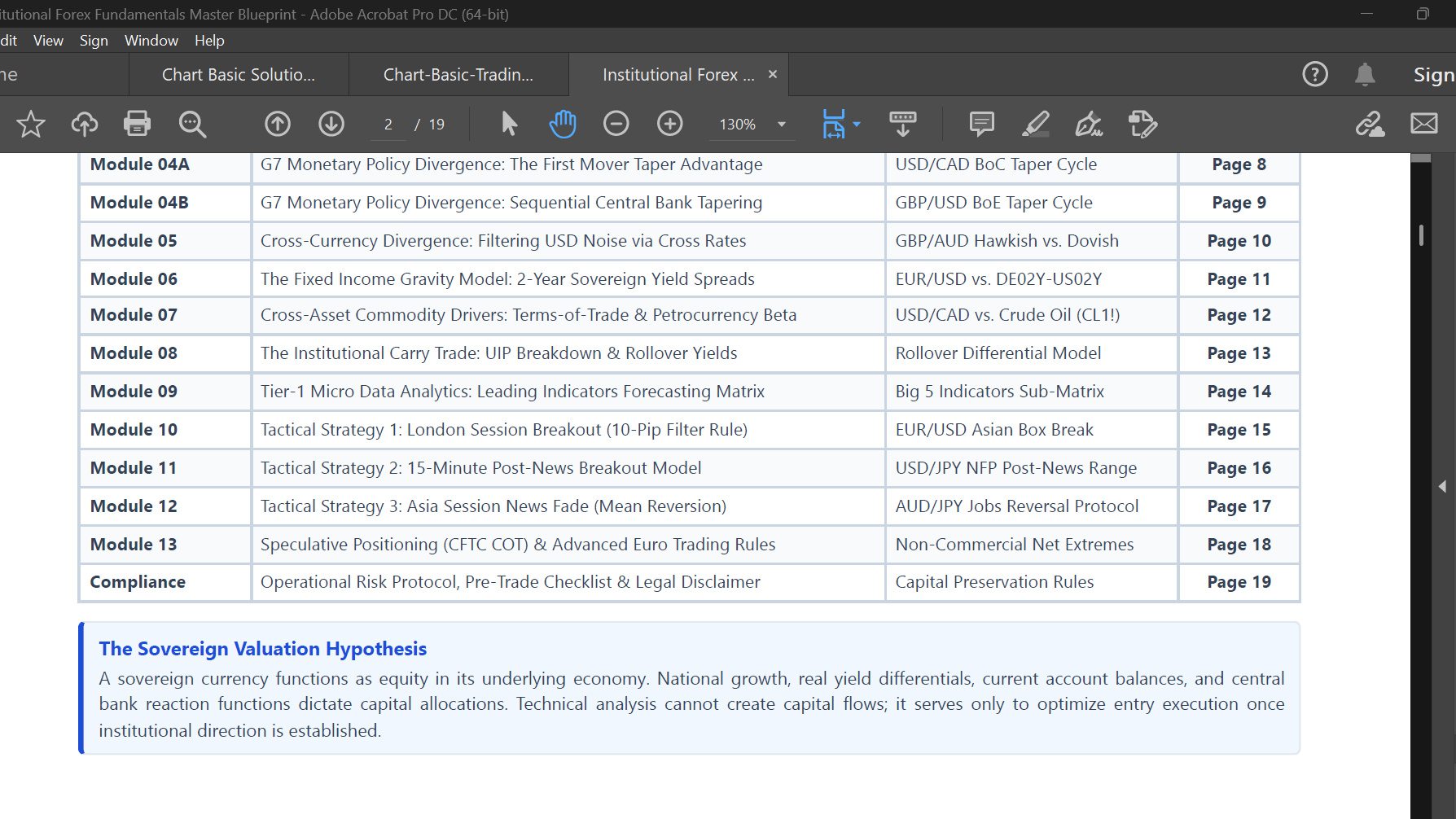Click the Compliance row label
The image size is (1456, 819).
138,582
